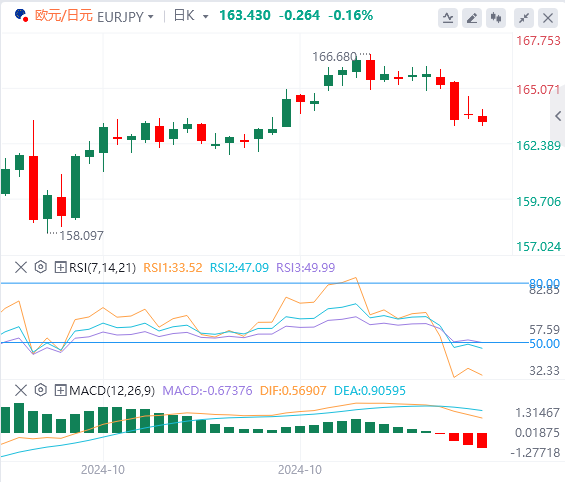
Task: Click the 166.680 high price marker
Action: (334, 57)
